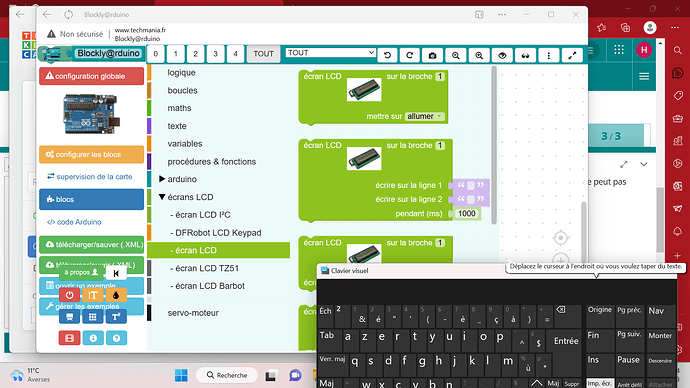The width and height of the screenshot is (690, 388).
Task: Click the zoom in magnifier icon
Action: point(479,55)
